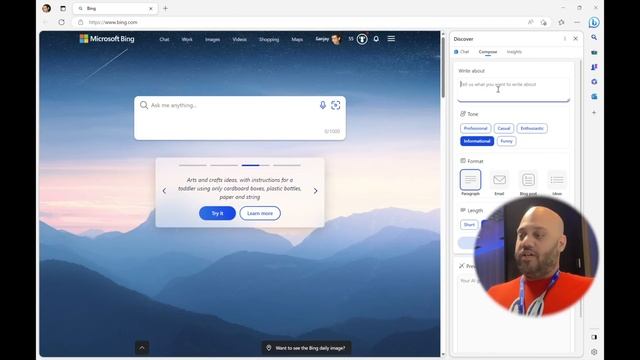The image size is (640, 360).
Task: Click the visual search camera icon
Action: click(x=336, y=105)
